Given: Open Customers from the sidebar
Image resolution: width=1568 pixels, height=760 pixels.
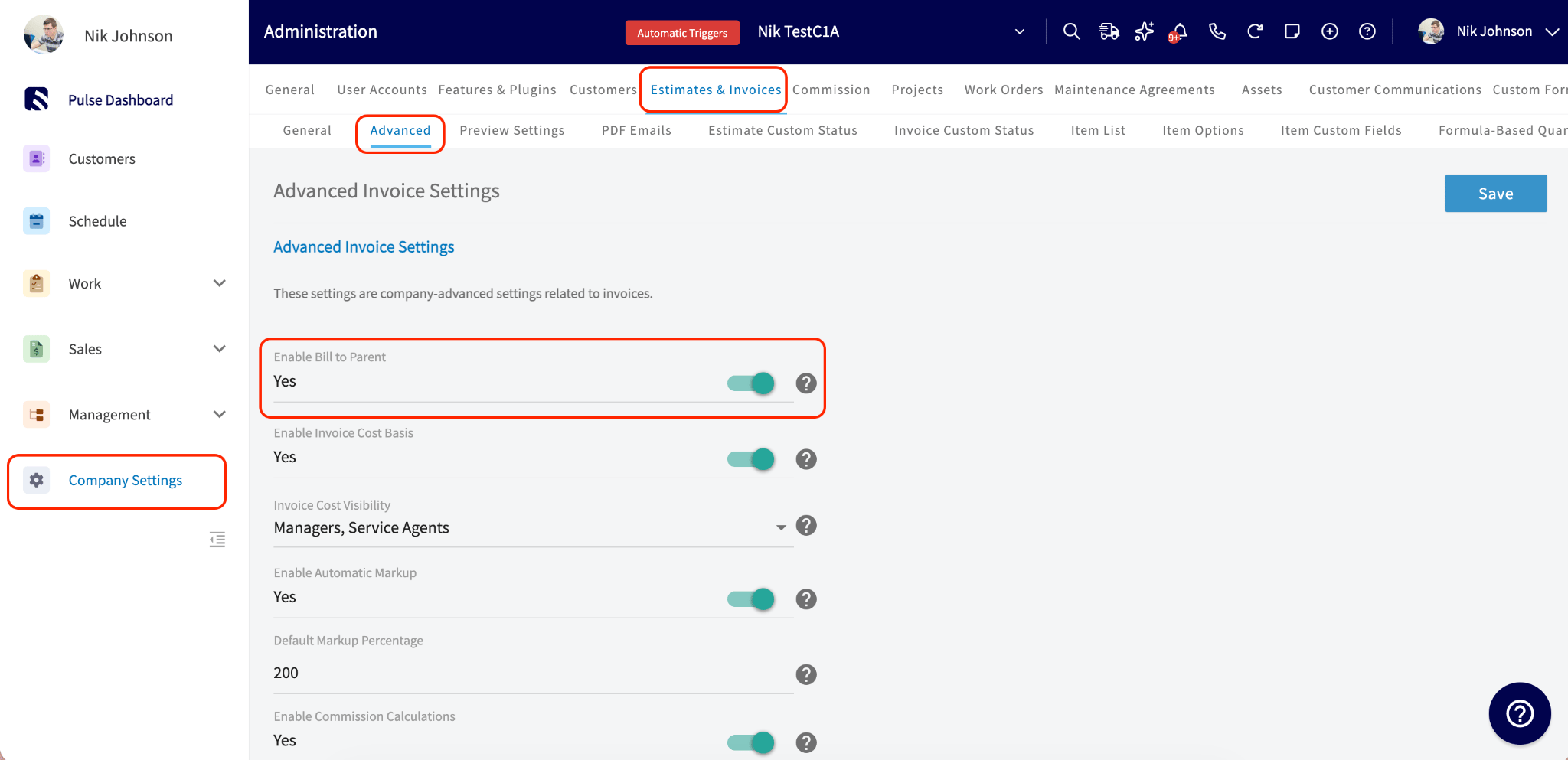Looking at the screenshot, I should (102, 158).
